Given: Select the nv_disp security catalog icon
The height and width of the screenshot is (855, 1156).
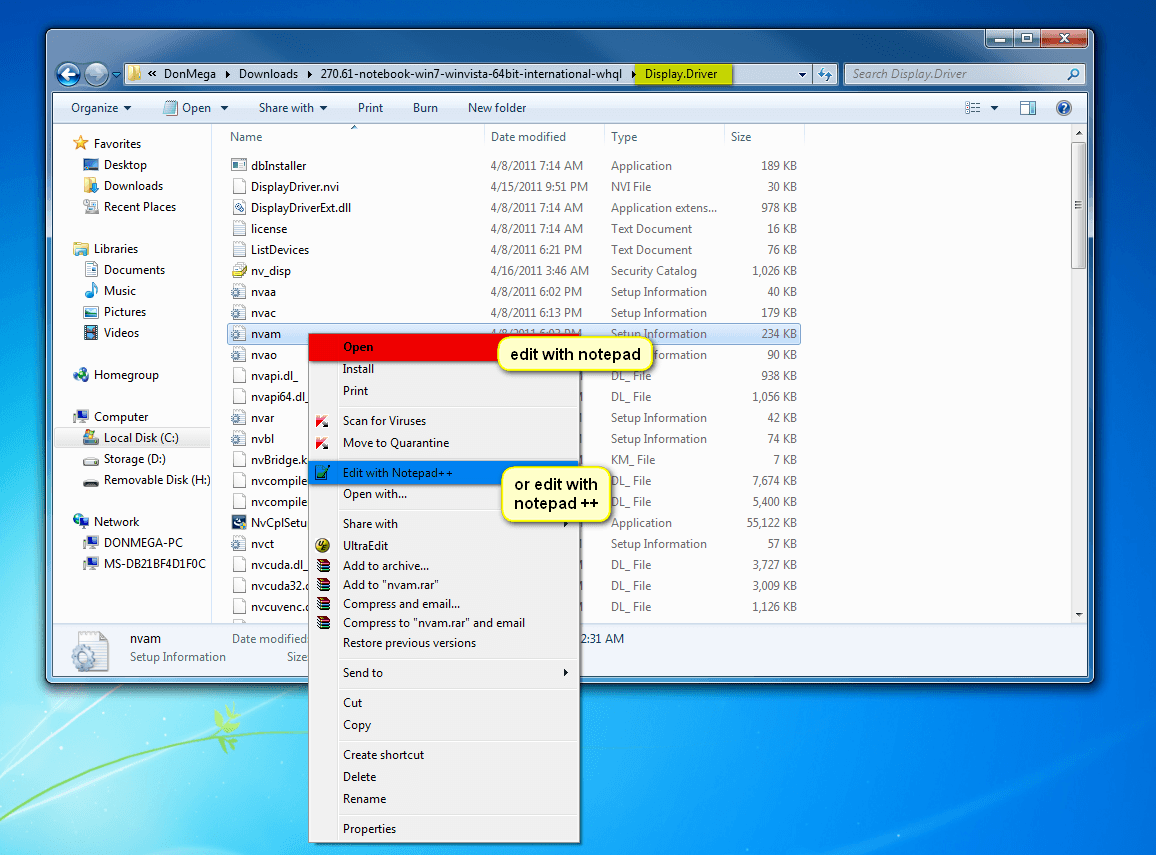Looking at the screenshot, I should pos(239,271).
